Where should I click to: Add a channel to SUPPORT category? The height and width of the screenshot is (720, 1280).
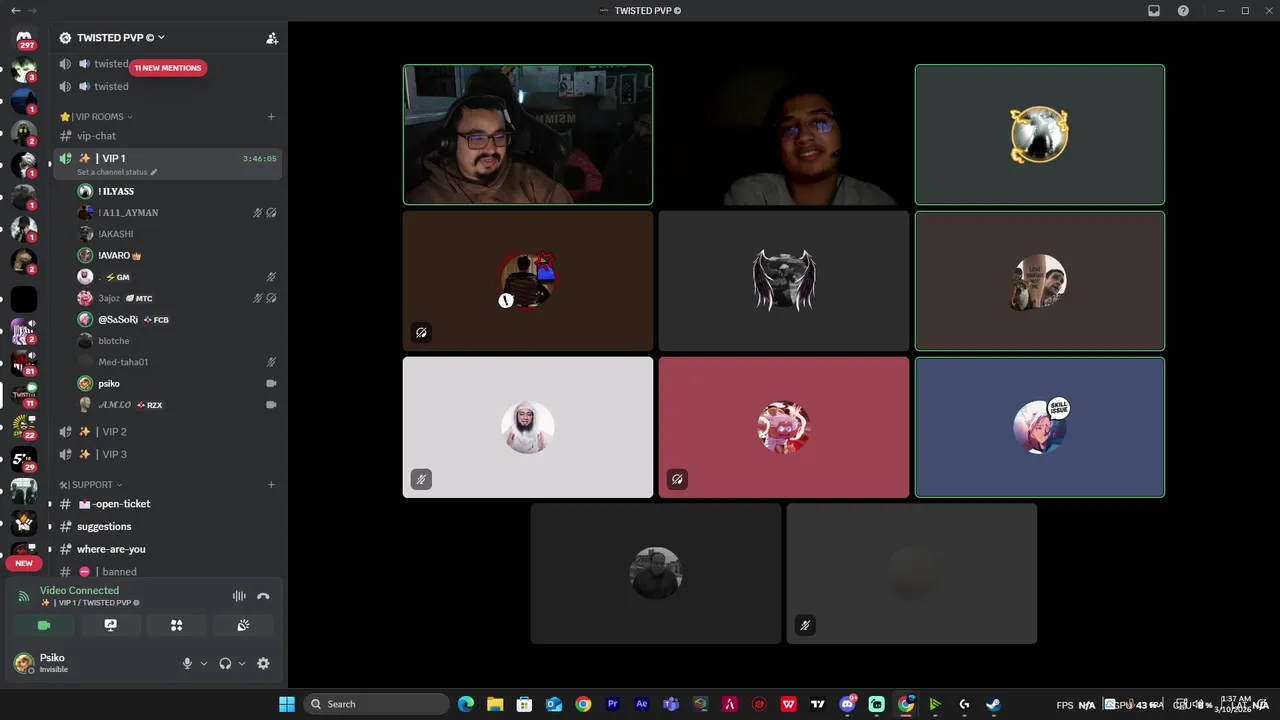271,485
